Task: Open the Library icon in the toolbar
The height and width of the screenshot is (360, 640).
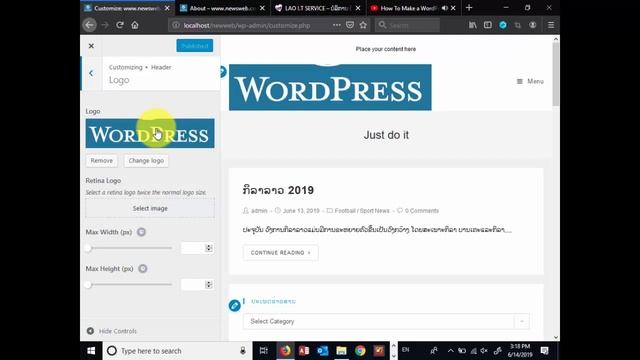Action: tap(473, 25)
